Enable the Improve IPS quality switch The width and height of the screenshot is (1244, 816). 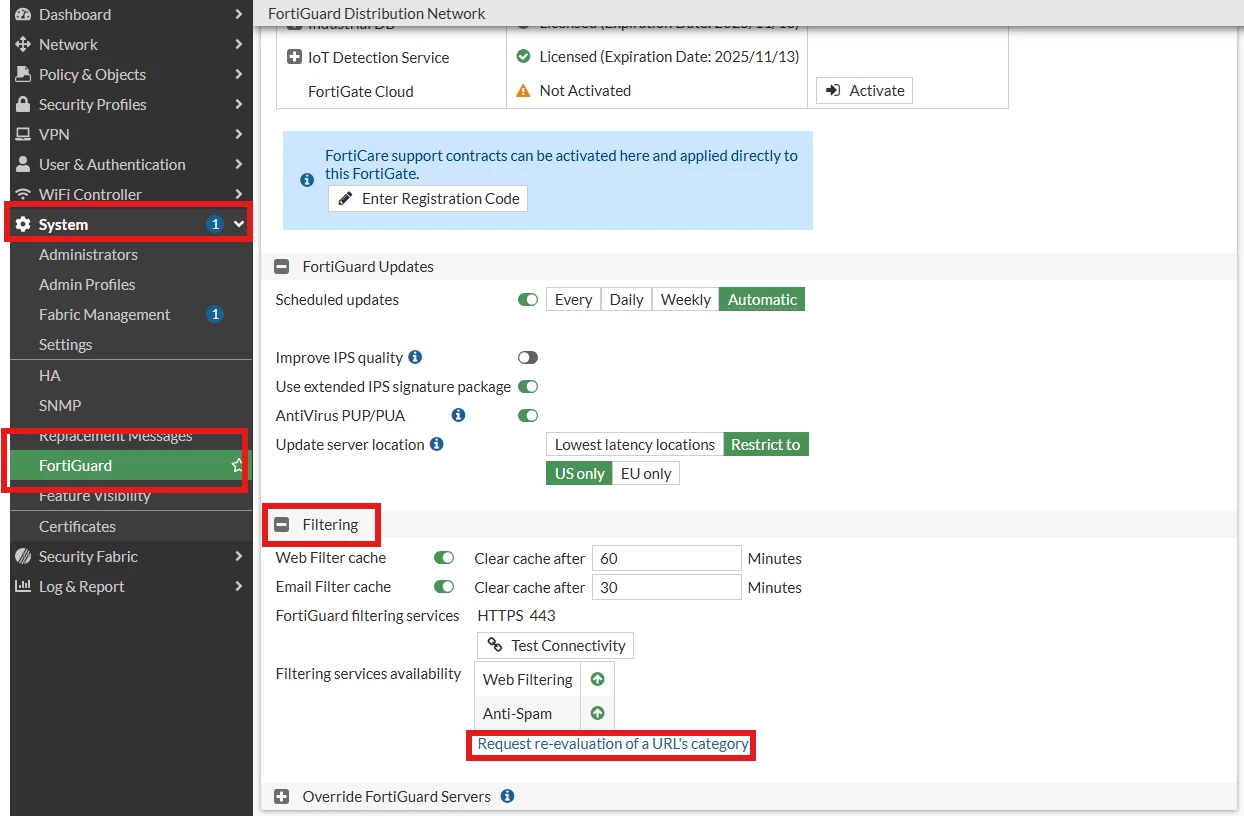(x=528, y=357)
